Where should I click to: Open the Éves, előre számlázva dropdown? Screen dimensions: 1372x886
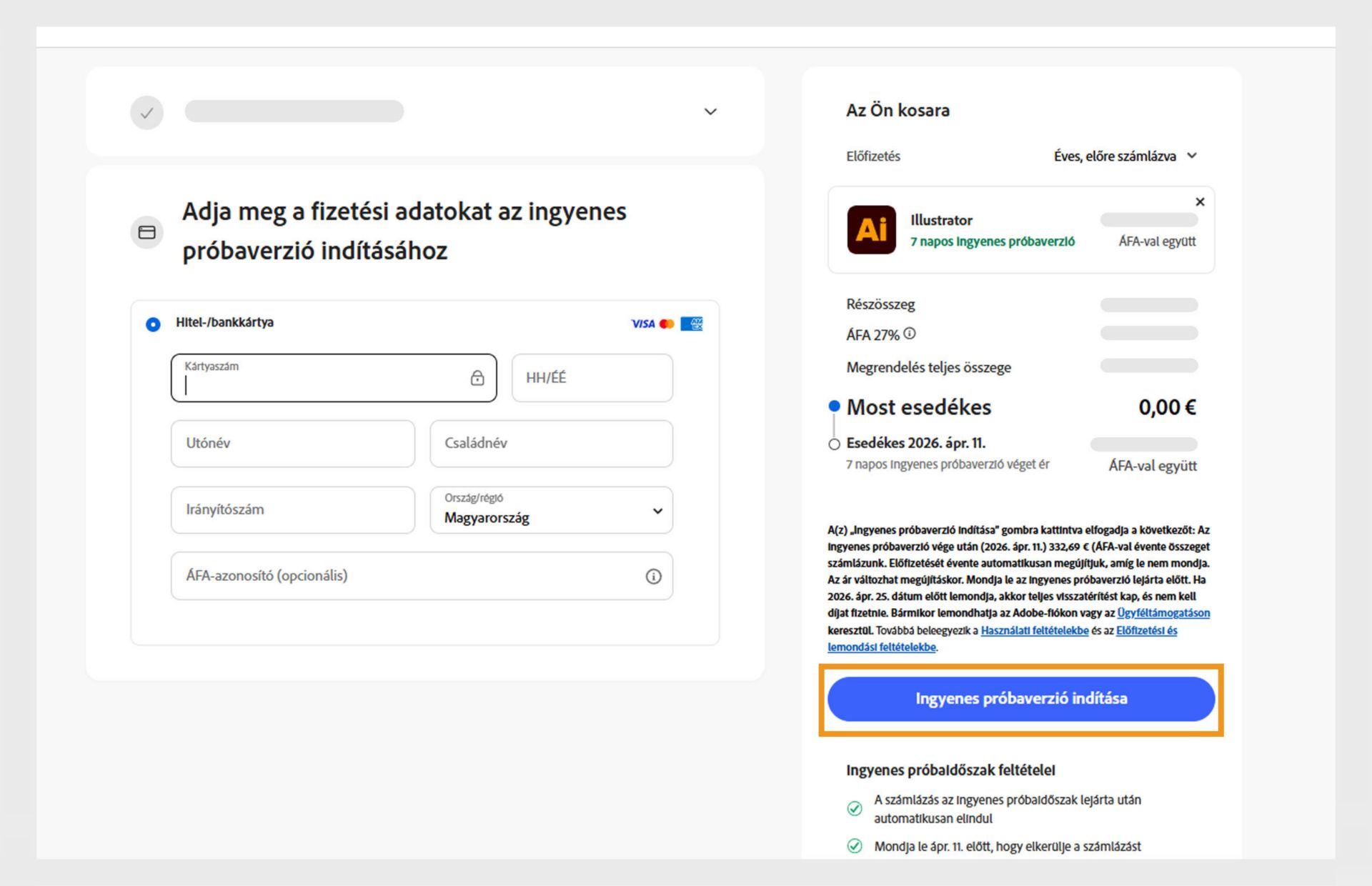point(1125,156)
